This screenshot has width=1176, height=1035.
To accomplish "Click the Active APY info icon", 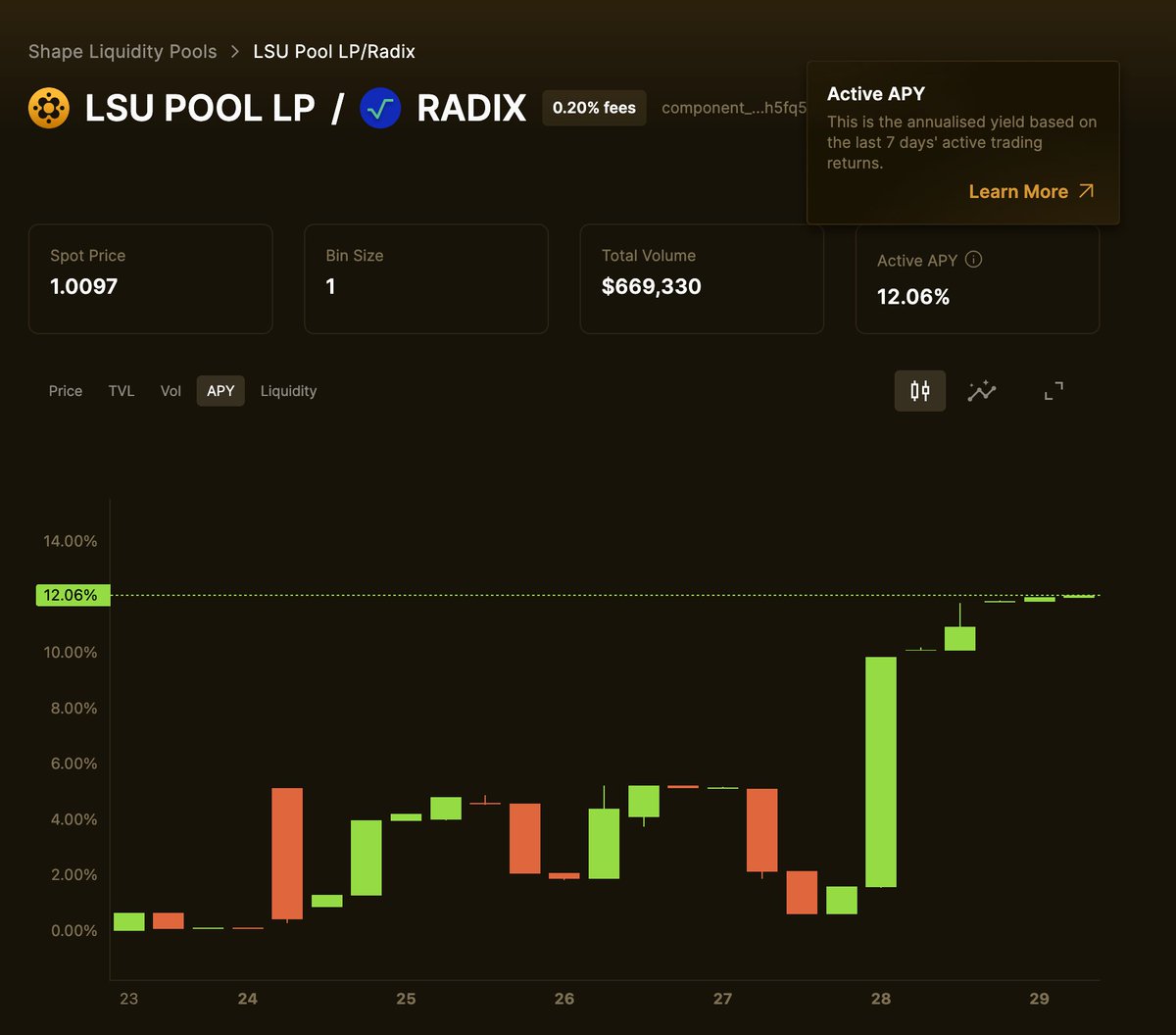I will click(x=973, y=260).
